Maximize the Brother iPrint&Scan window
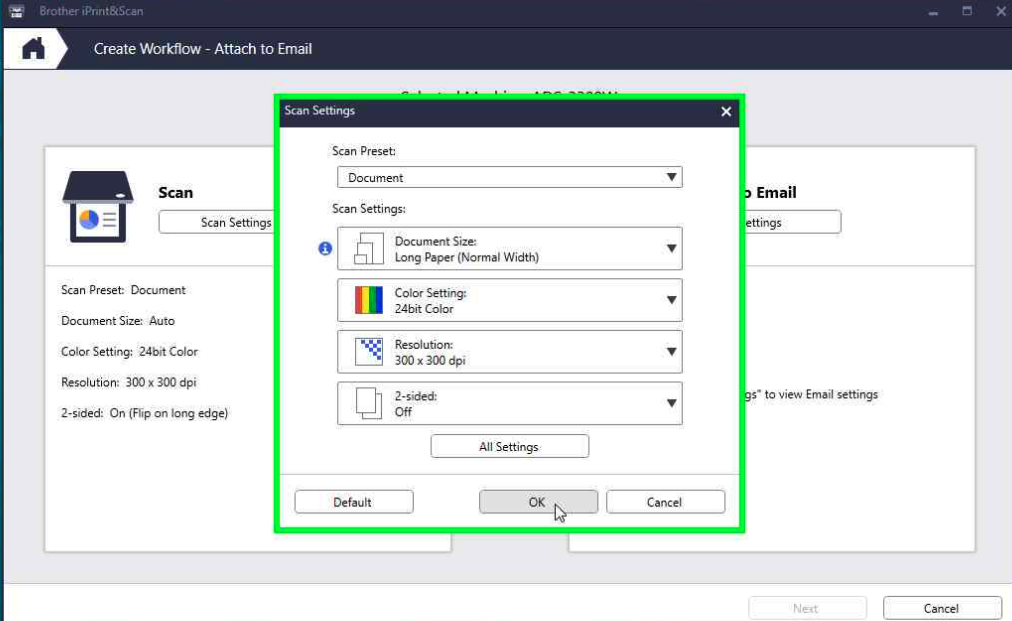 (x=967, y=11)
